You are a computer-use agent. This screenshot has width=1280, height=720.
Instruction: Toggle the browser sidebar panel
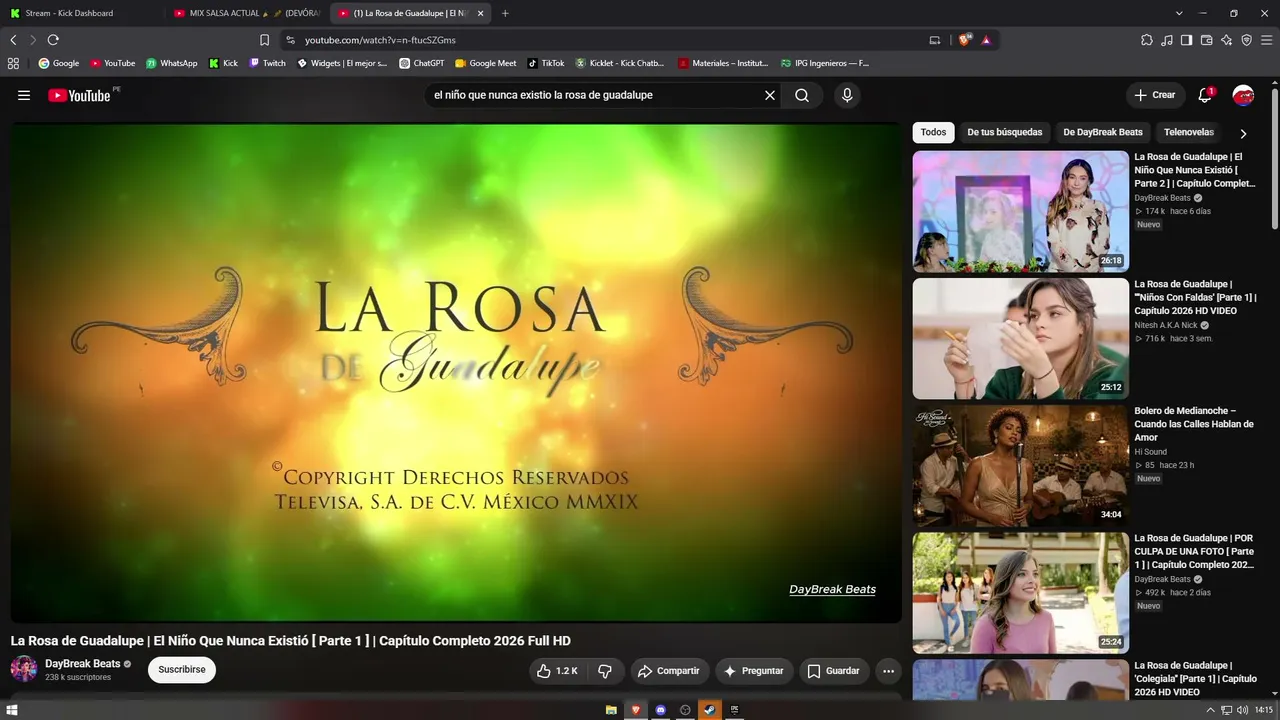pyautogui.click(x=1187, y=40)
